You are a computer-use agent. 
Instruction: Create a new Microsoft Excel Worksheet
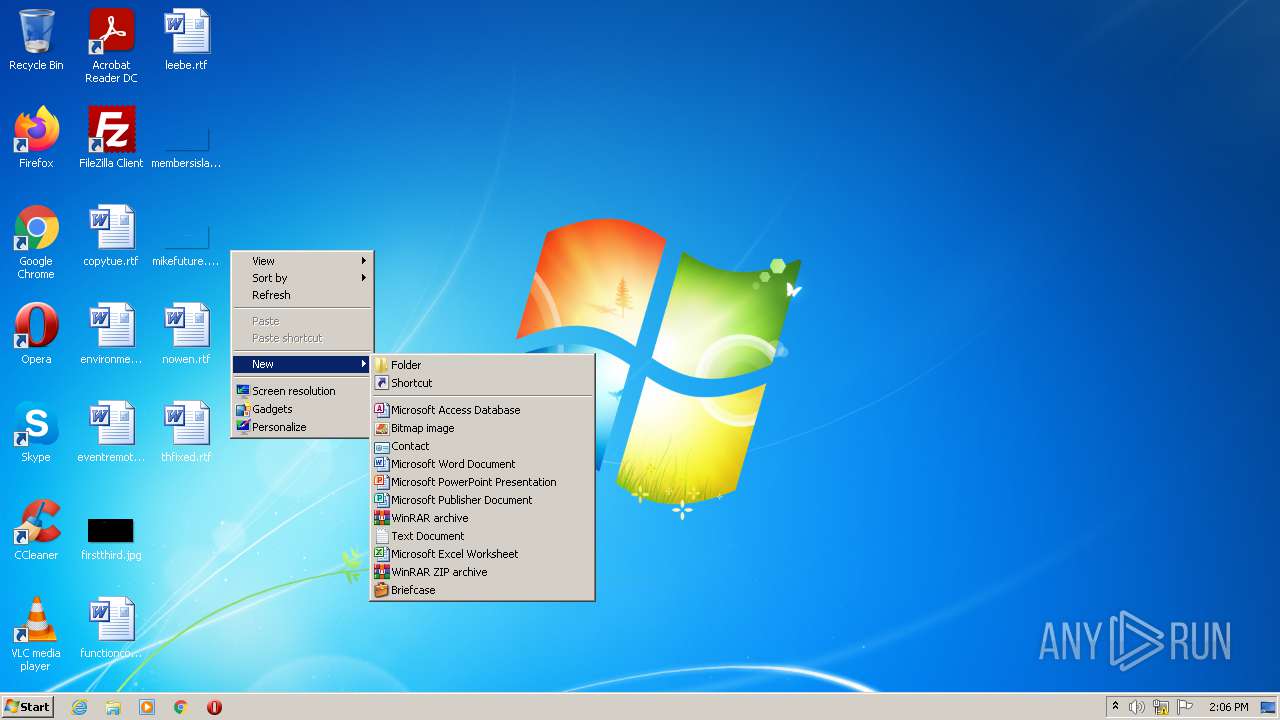(482, 554)
